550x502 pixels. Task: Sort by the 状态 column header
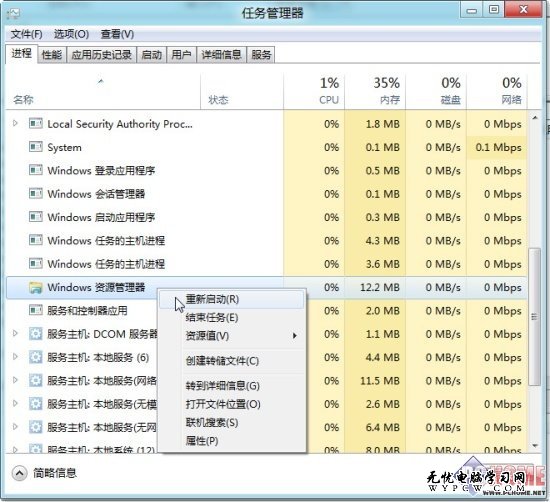[x=242, y=92]
